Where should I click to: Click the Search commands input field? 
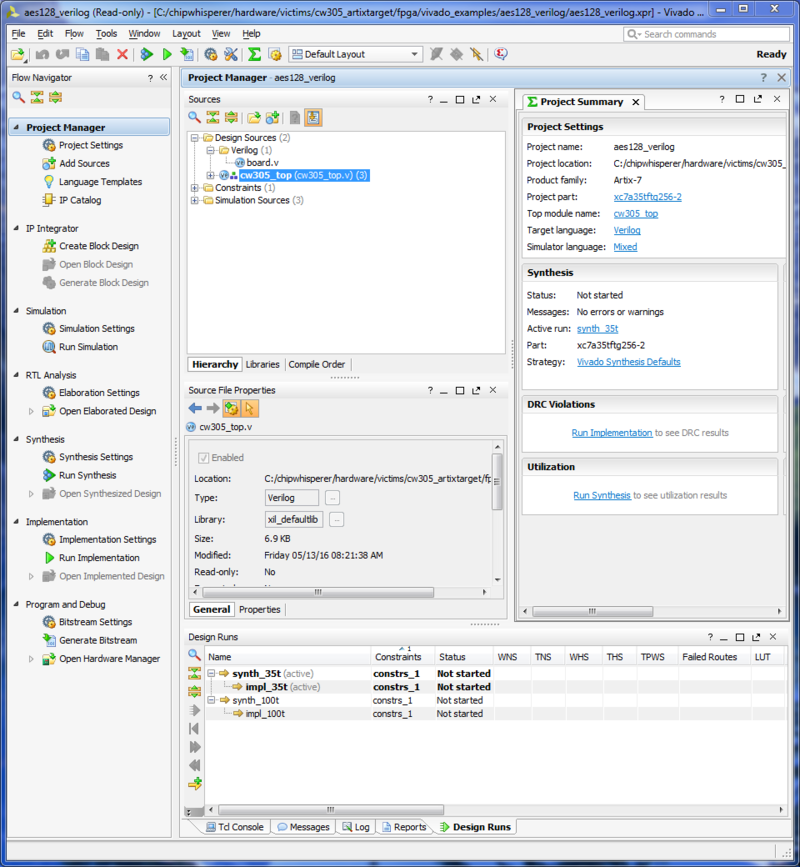[x=706, y=34]
